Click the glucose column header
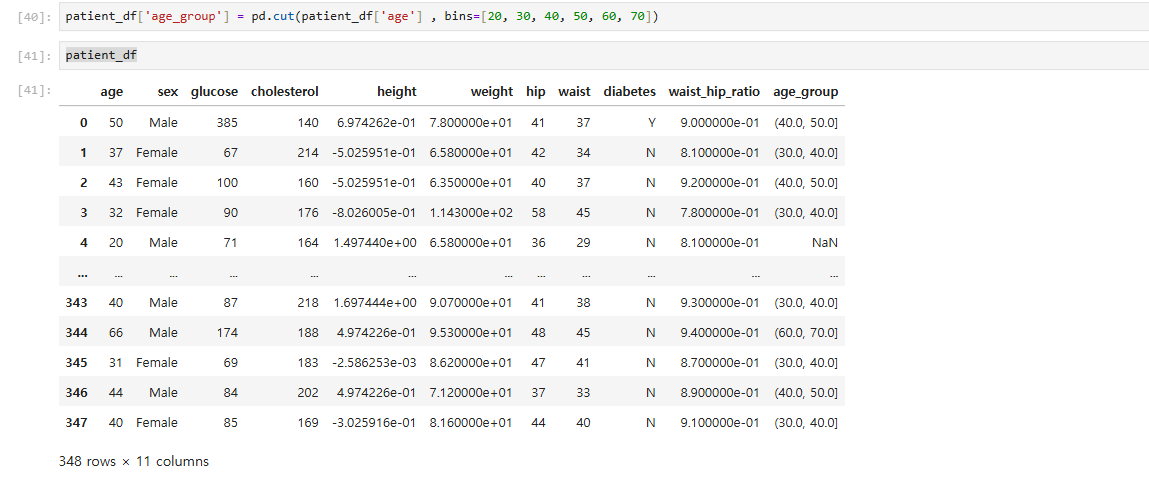The width and height of the screenshot is (1149, 490). pos(214,92)
